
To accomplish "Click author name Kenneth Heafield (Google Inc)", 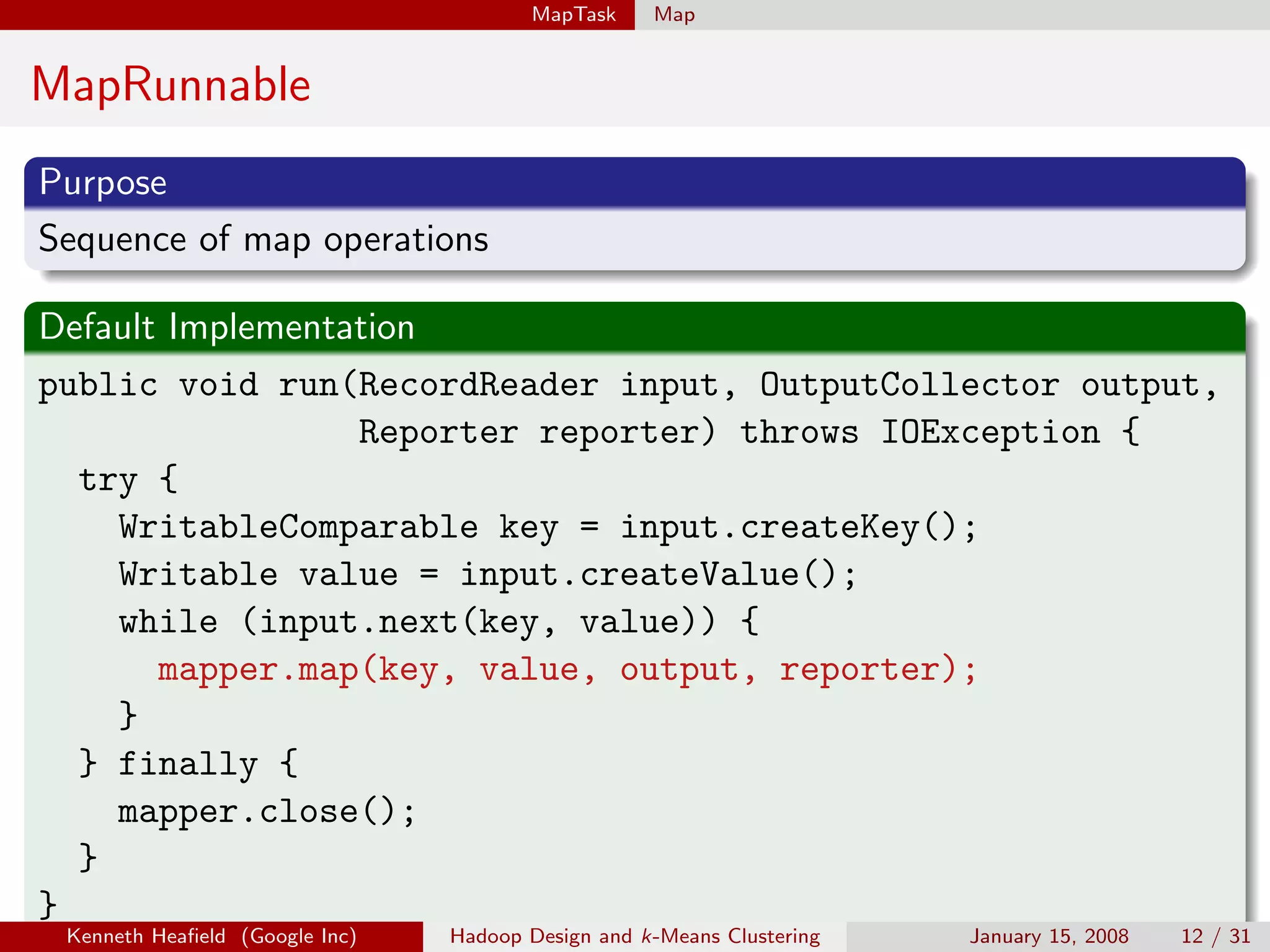I will 211,936.
